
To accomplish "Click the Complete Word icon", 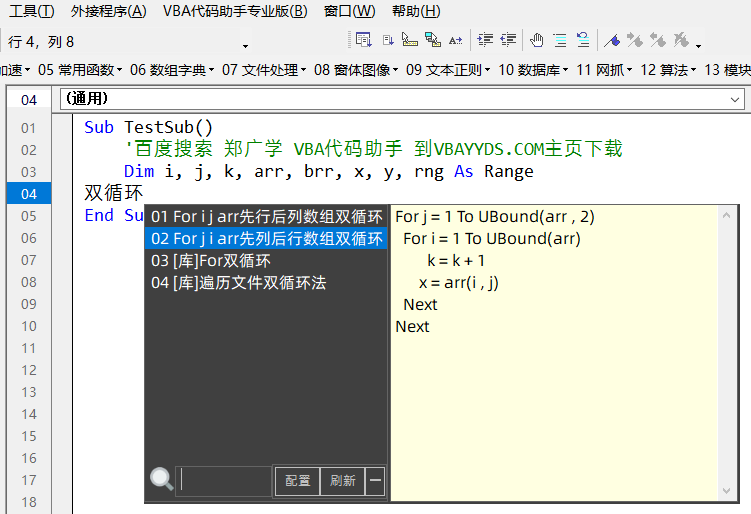I will [456, 40].
